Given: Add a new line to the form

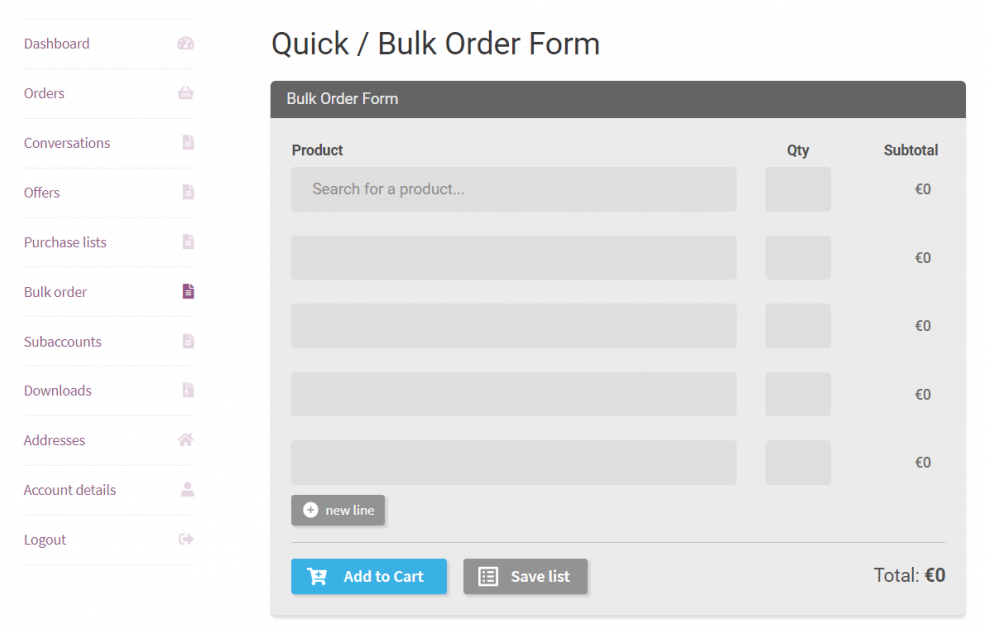Looking at the screenshot, I should pyautogui.click(x=338, y=510).
